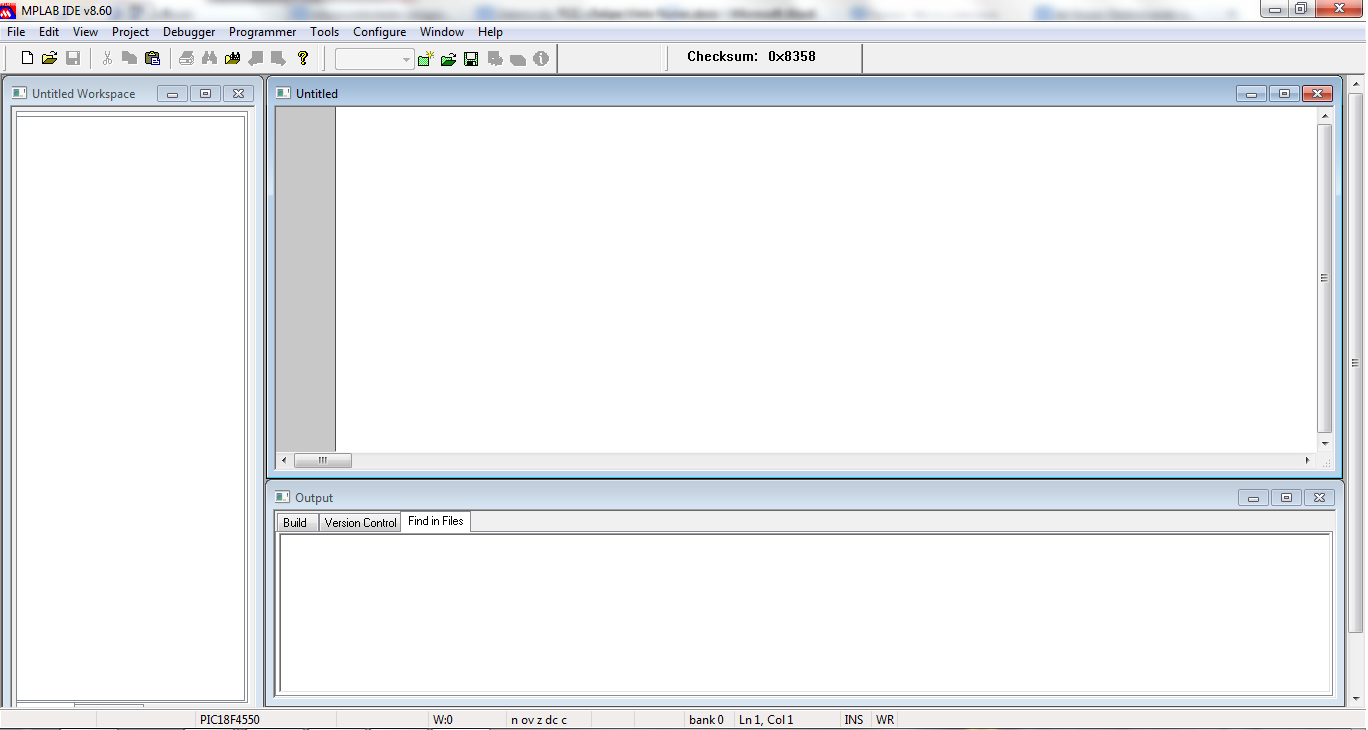Click the Find in Files folder icon

pyautogui.click(x=233, y=59)
